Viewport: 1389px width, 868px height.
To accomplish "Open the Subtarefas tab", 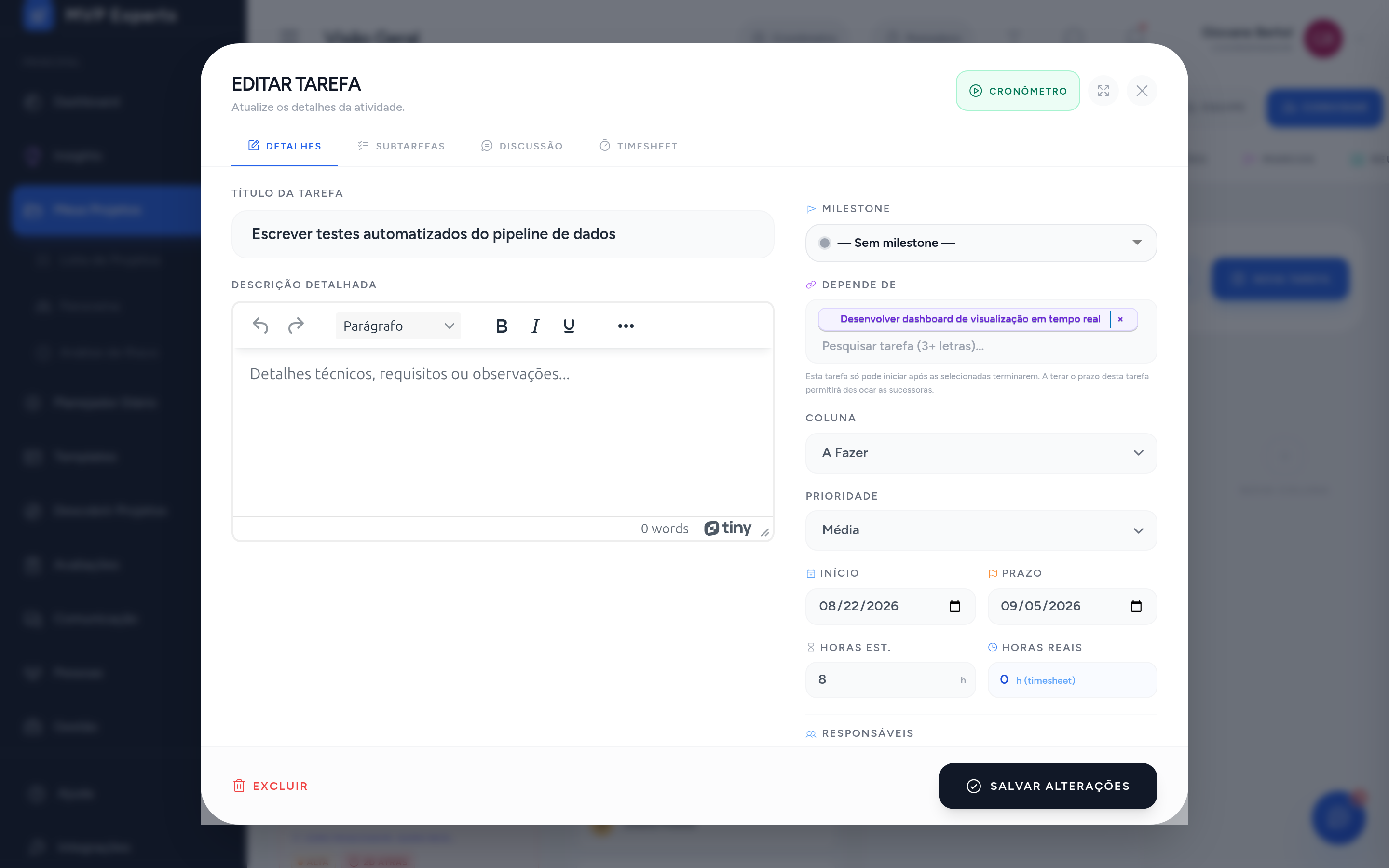I will [401, 146].
